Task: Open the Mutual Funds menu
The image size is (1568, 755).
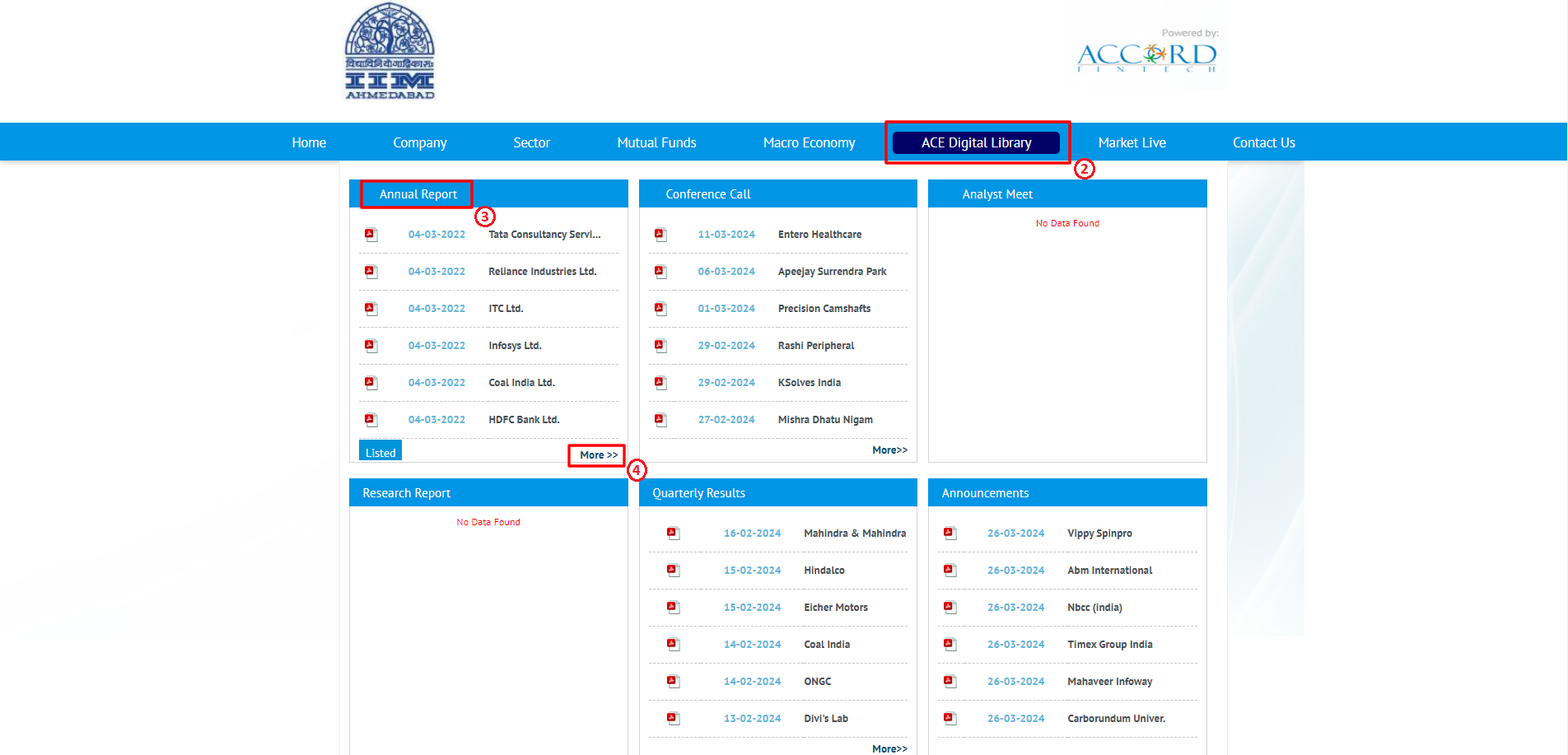Action: pos(657,142)
